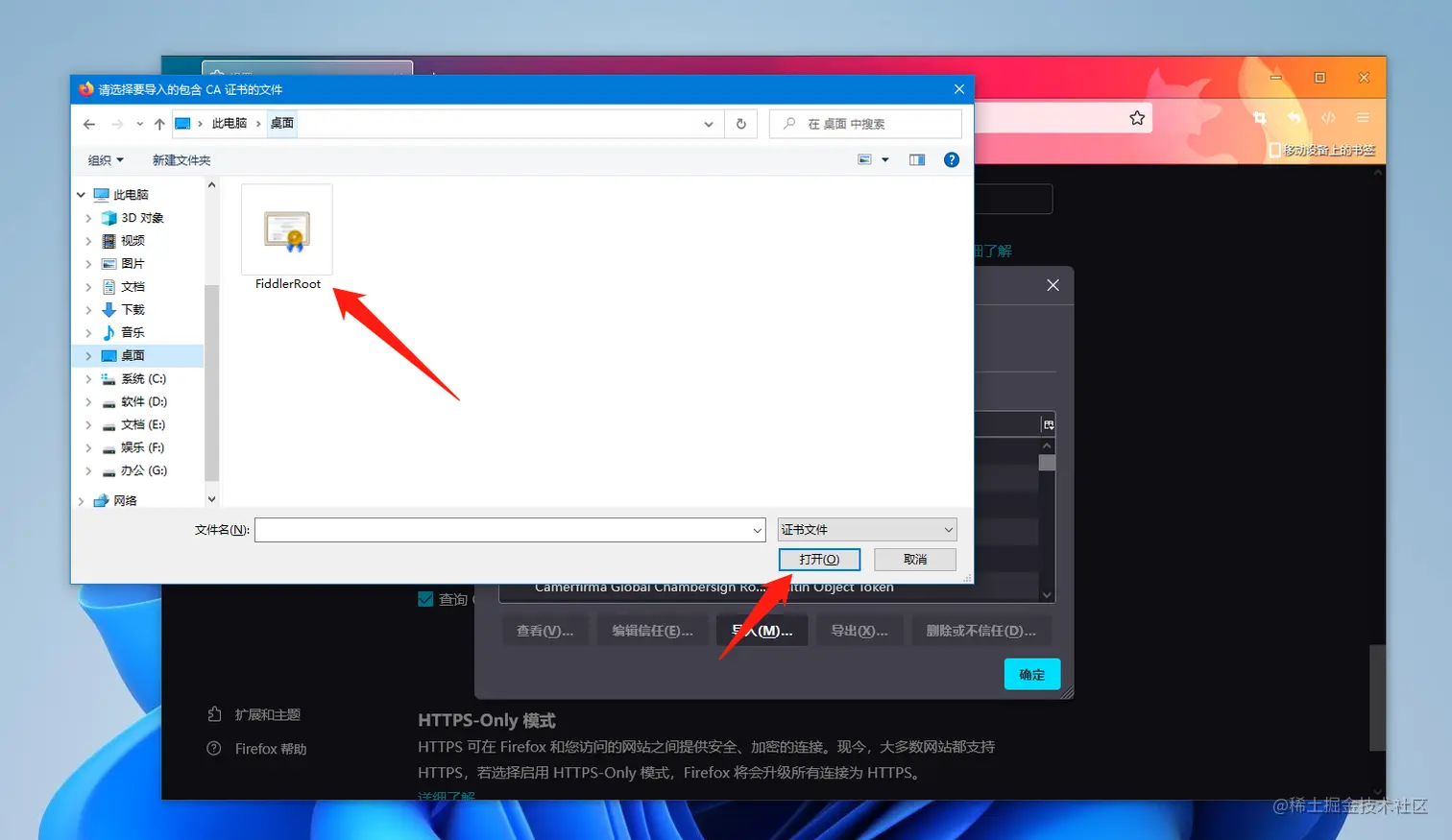Open Firefox developer code icon
This screenshot has height=840, width=1452.
point(1328,118)
